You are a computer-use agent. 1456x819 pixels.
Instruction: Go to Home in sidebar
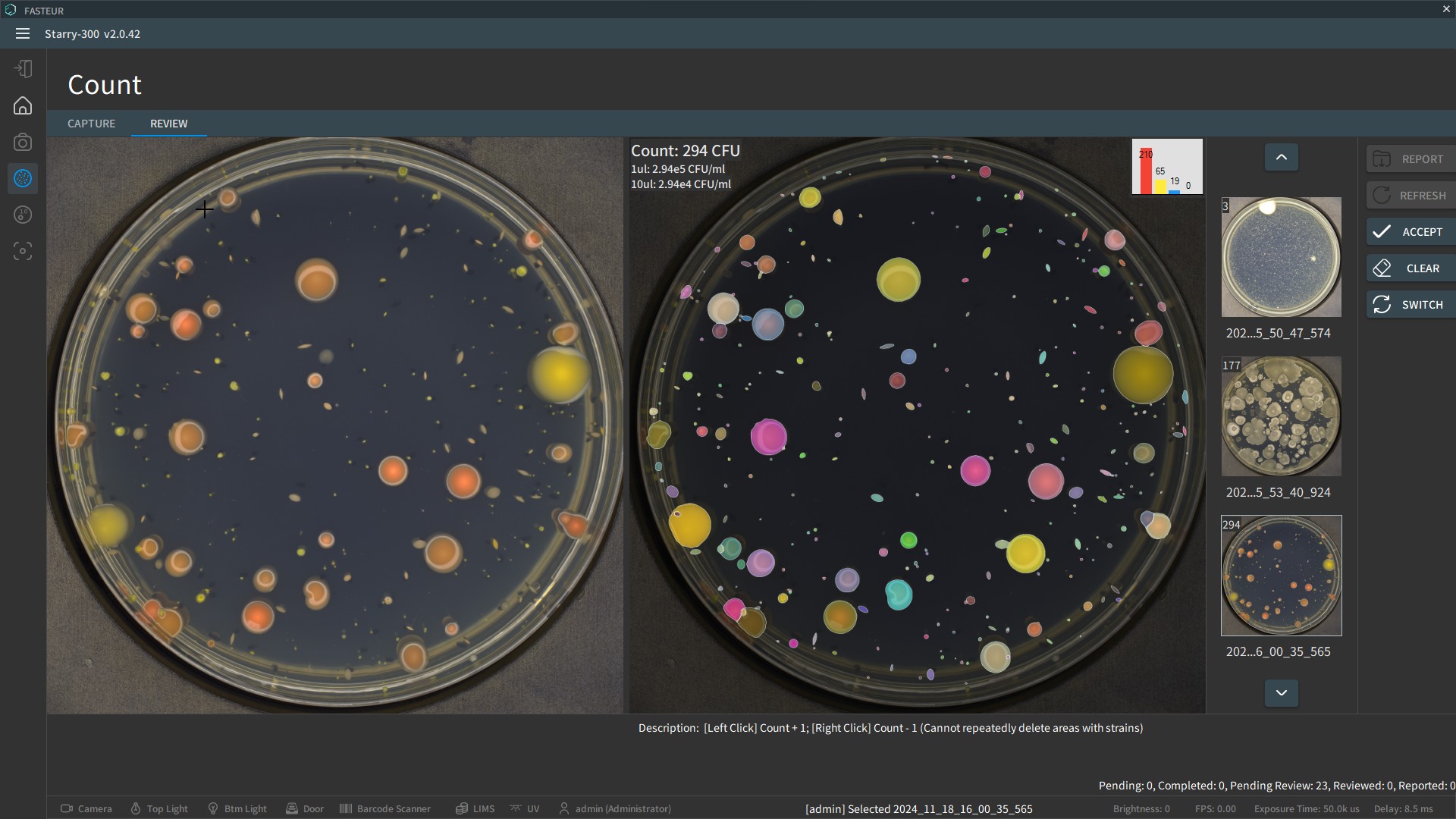[x=23, y=105]
